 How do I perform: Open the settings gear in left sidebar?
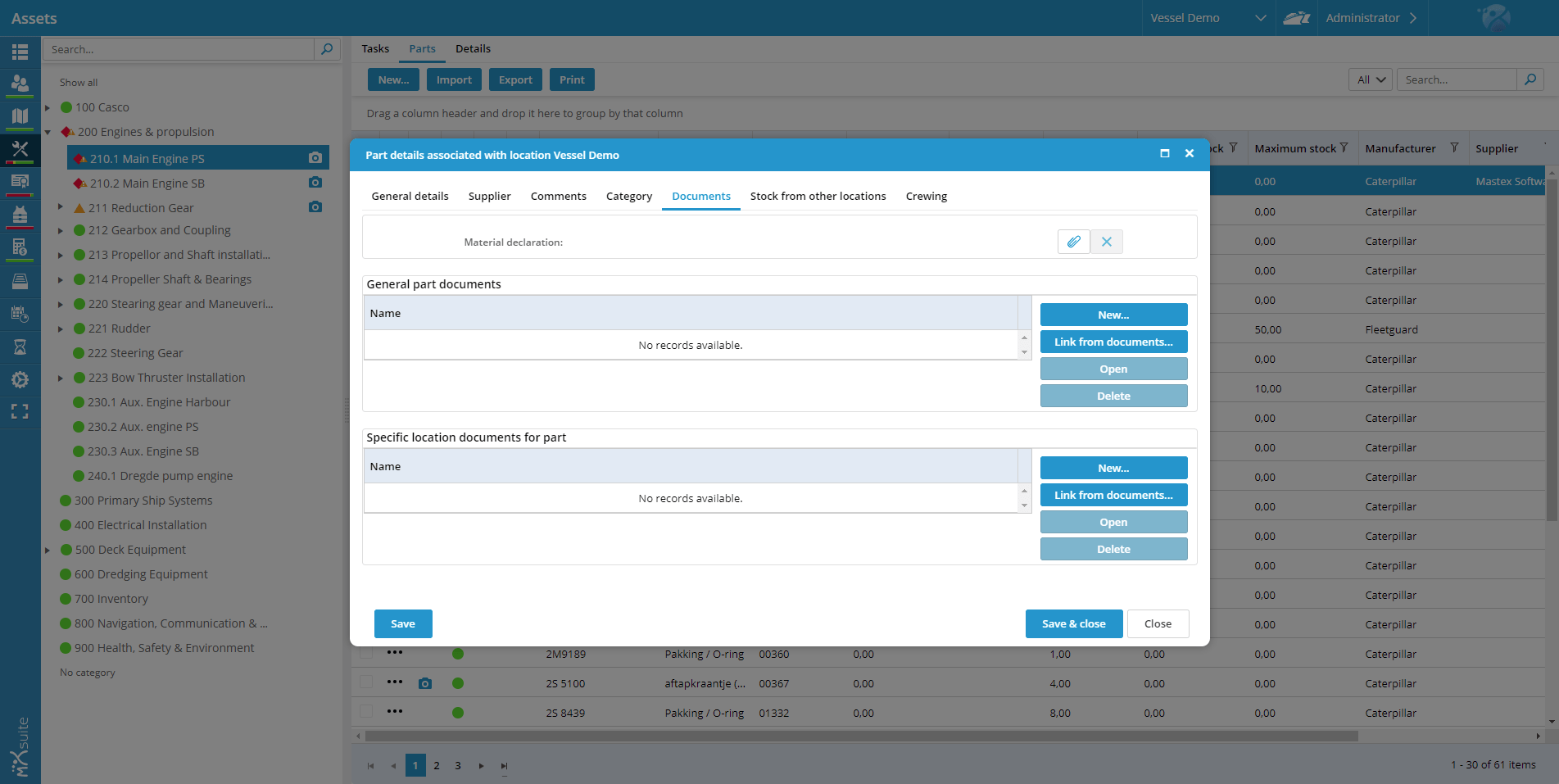[20, 379]
